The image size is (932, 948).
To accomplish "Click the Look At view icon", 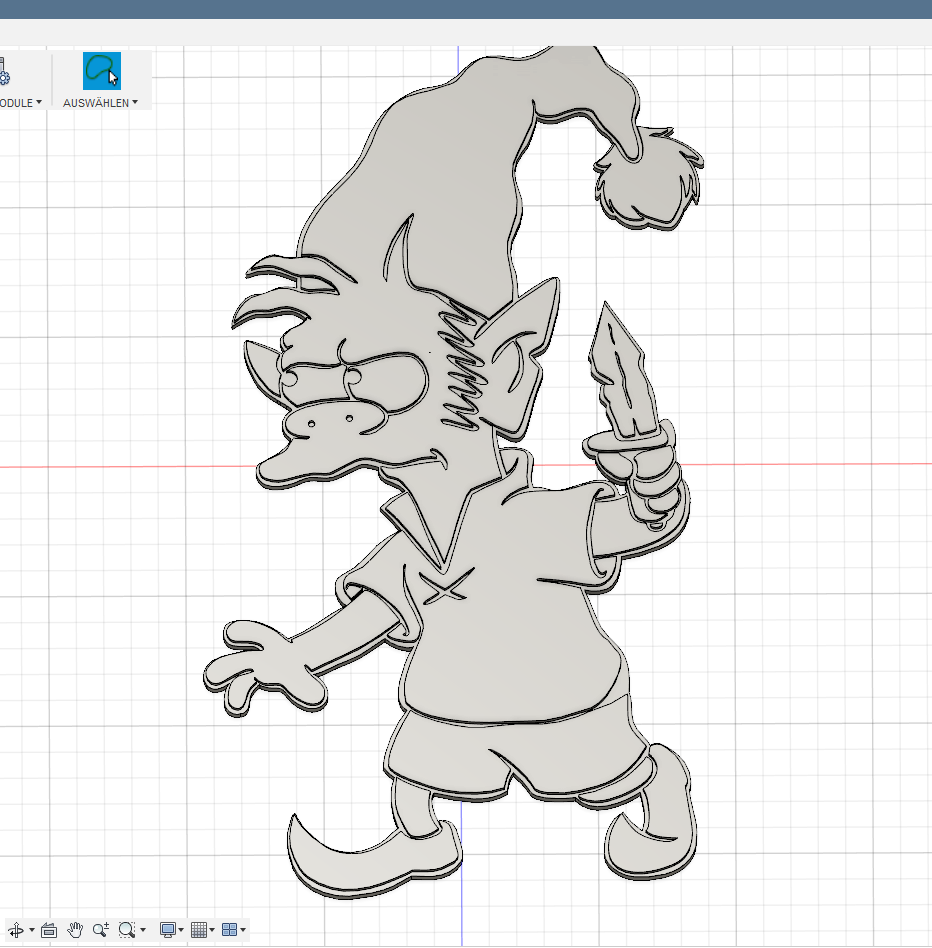I will [x=49, y=930].
